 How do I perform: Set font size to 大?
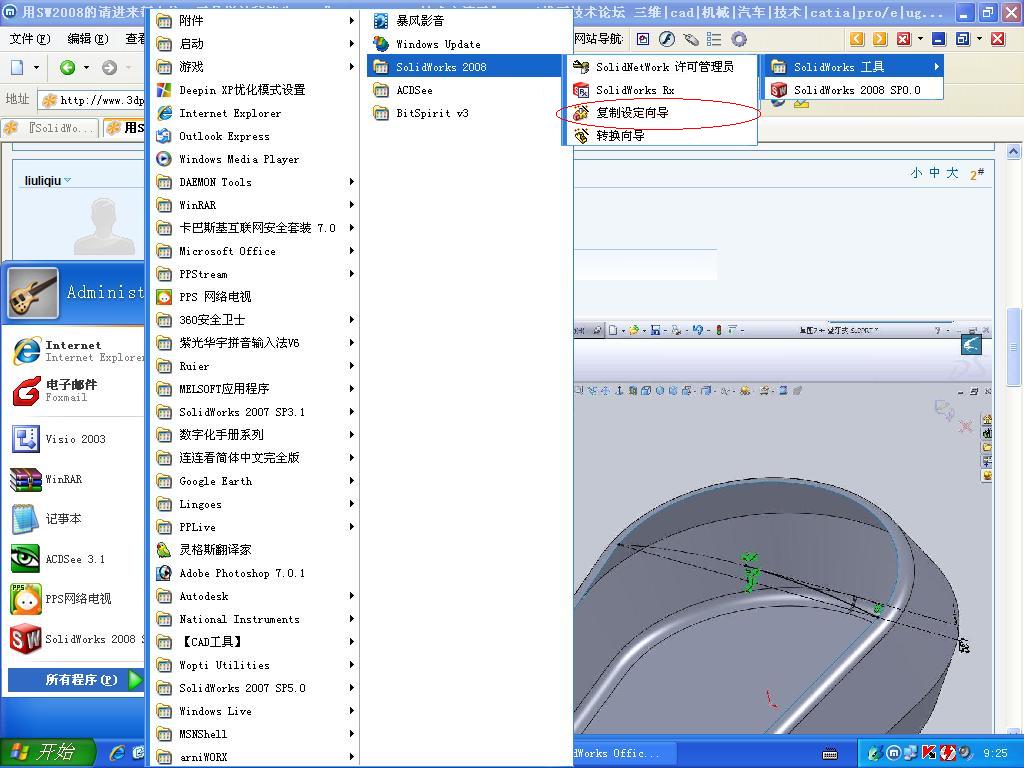click(x=953, y=172)
